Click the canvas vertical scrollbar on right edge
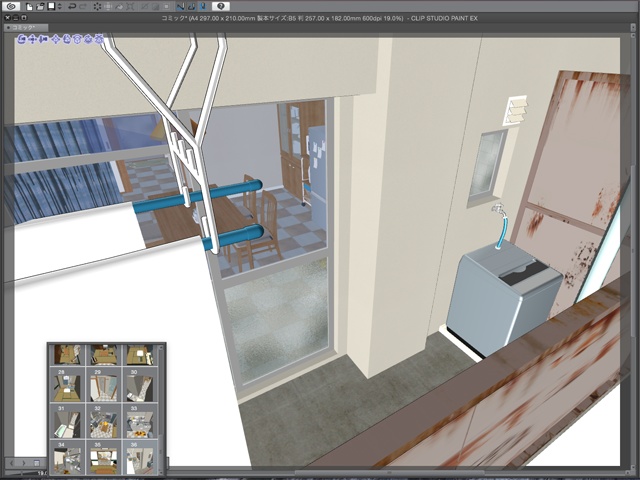The image size is (640, 480). click(633, 249)
